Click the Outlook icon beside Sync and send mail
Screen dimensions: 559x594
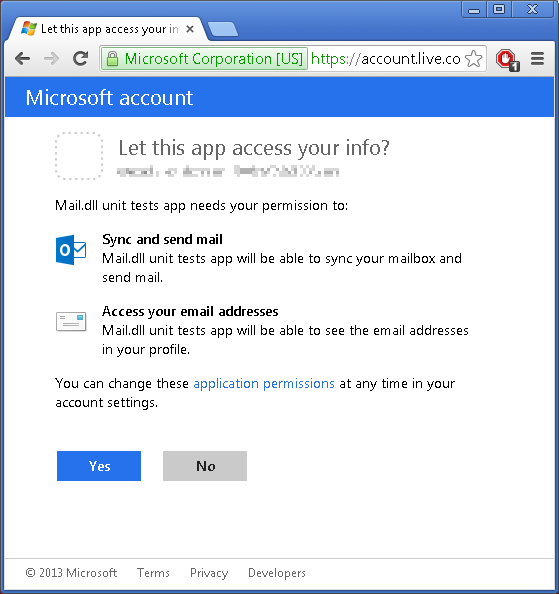pyautogui.click(x=71, y=250)
